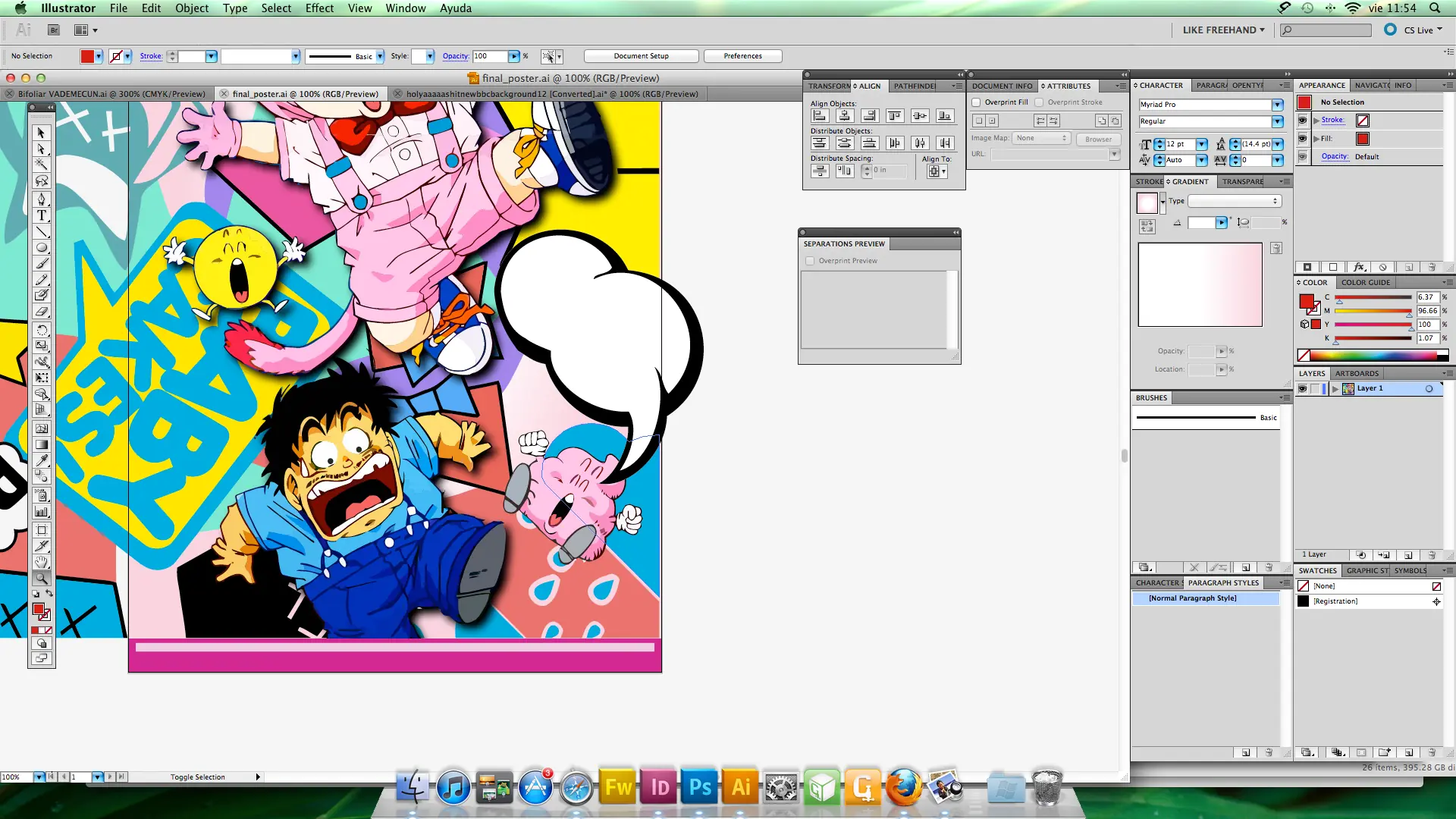Viewport: 1456px width, 819px height.
Task: Open the Basic brush definition dropdown
Action: tap(380, 56)
